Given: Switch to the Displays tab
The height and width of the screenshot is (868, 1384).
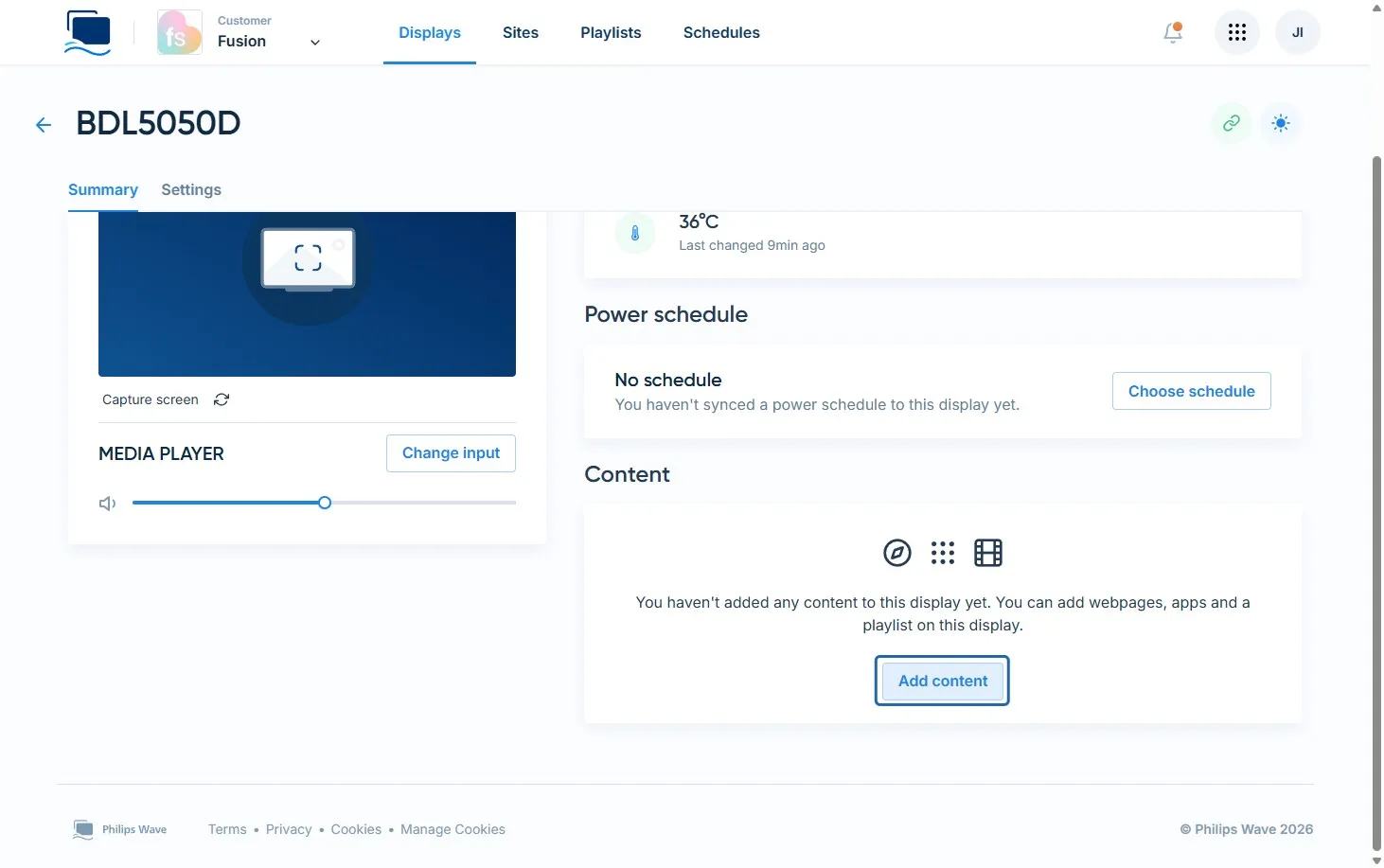Looking at the screenshot, I should click(430, 32).
